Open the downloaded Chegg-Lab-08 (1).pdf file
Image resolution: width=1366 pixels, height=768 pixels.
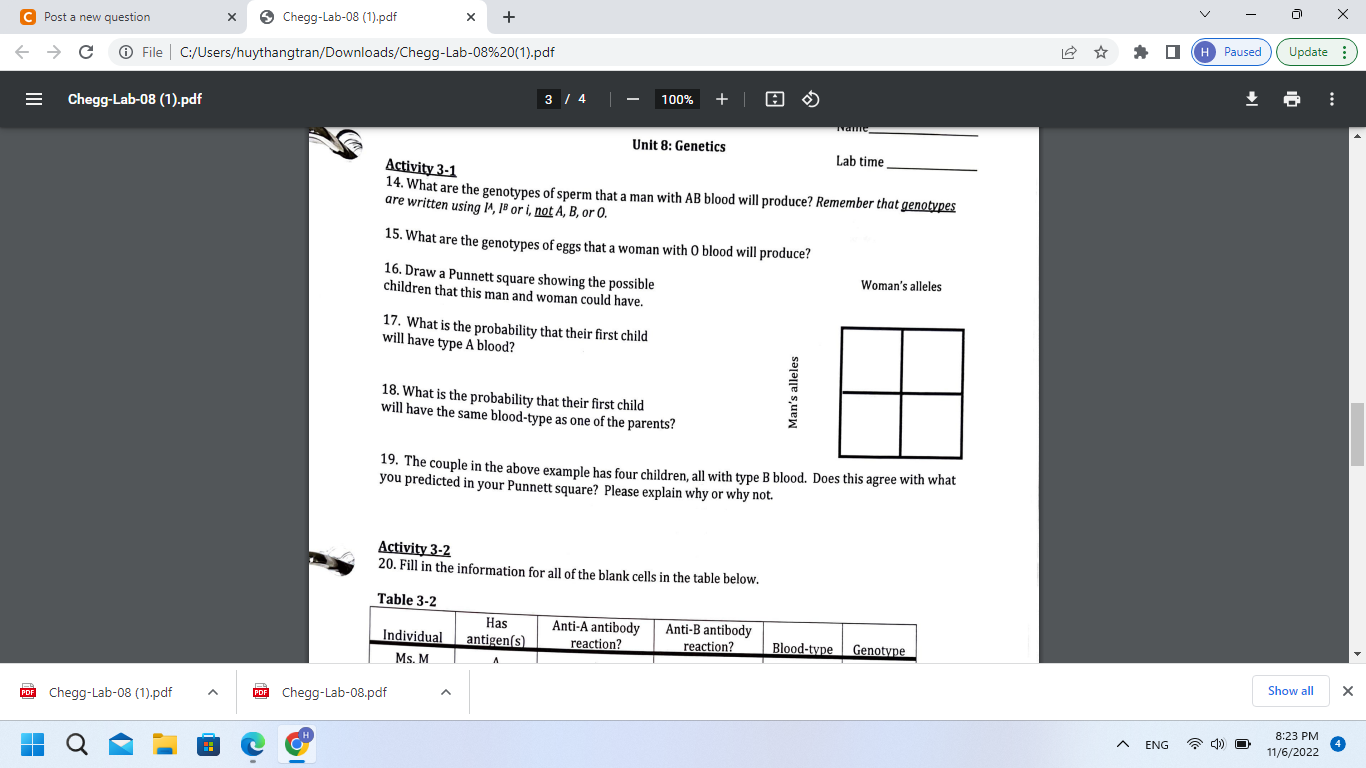click(x=110, y=692)
